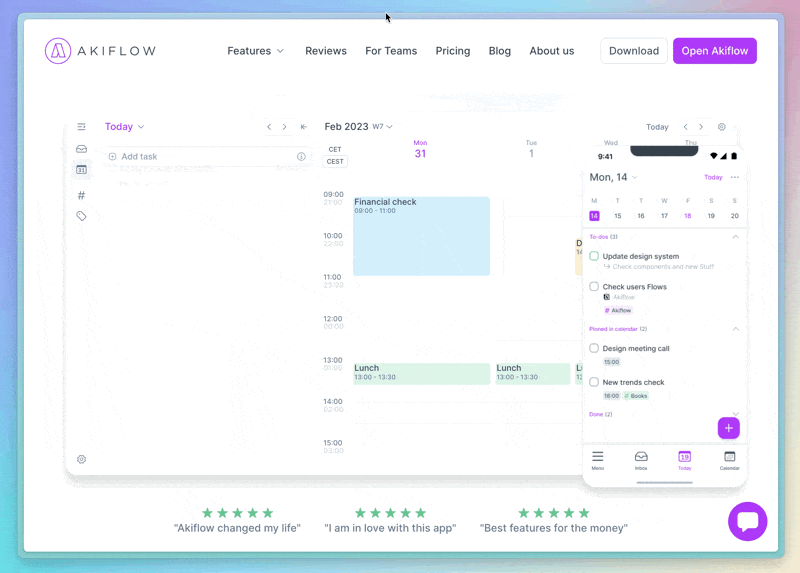Expand the Features dropdown menu

255,51
